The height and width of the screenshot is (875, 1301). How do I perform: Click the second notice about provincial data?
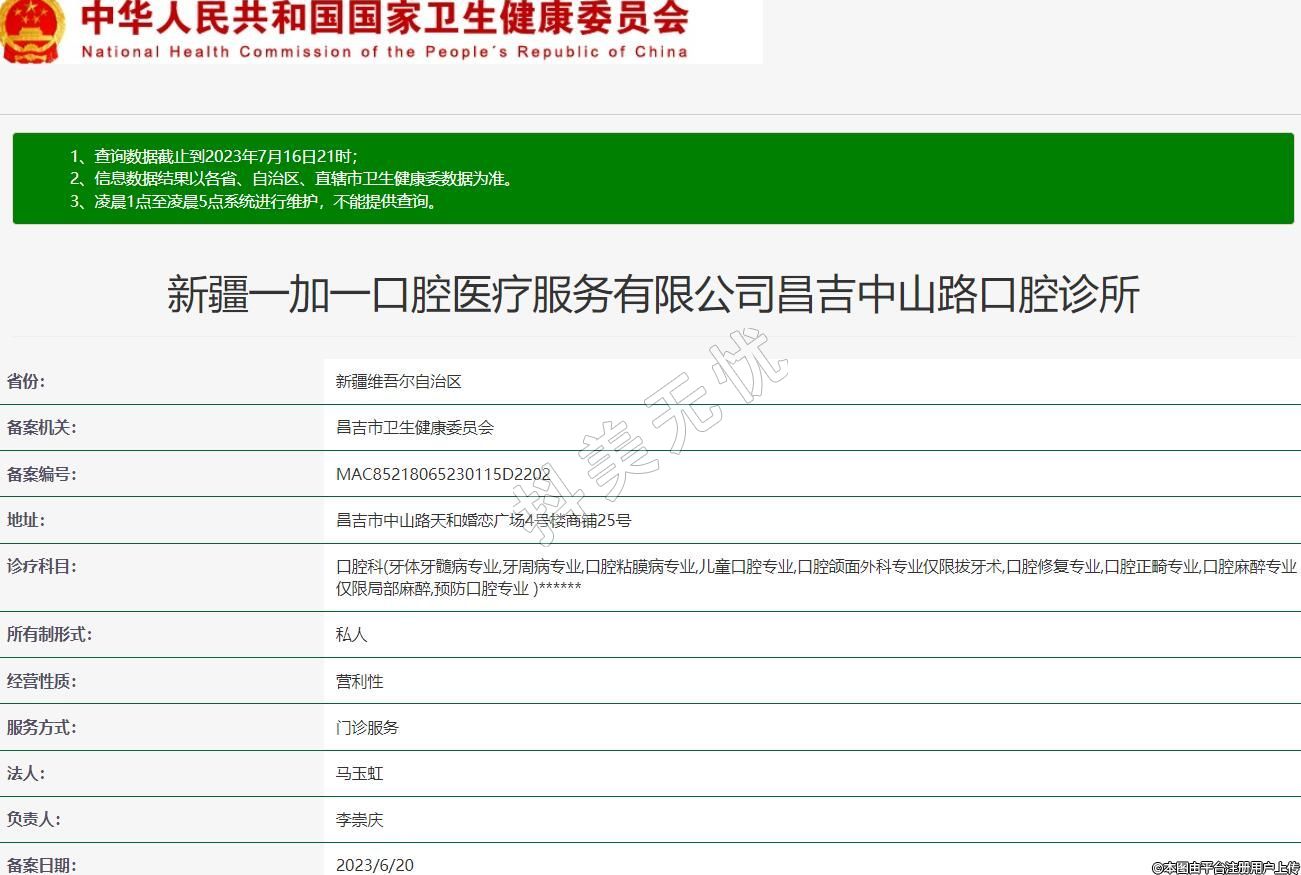[292, 179]
